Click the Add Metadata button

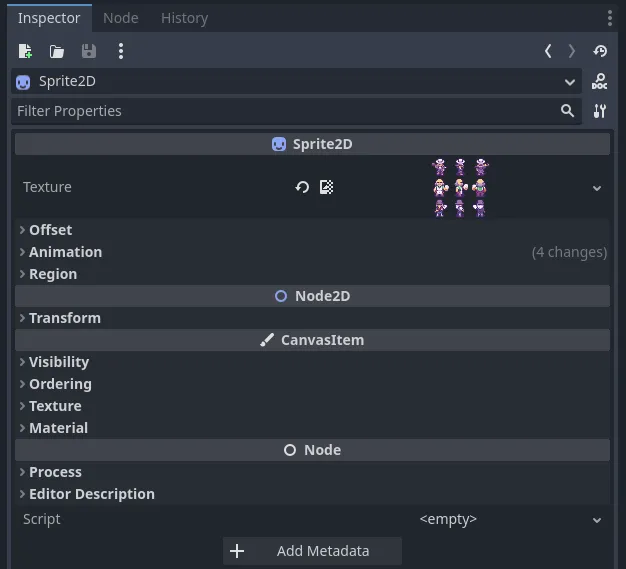(x=312, y=551)
